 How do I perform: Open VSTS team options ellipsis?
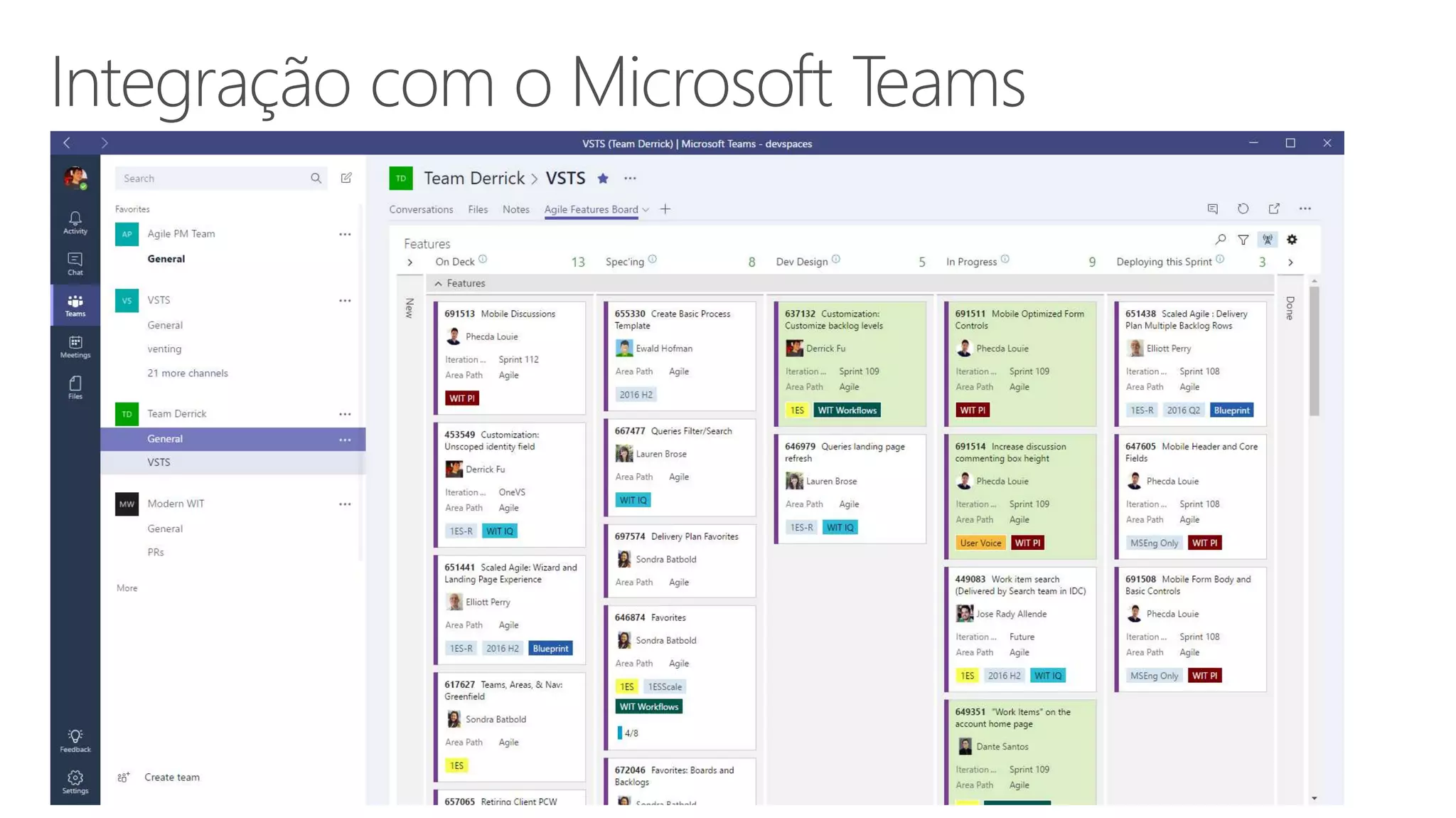[345, 301]
